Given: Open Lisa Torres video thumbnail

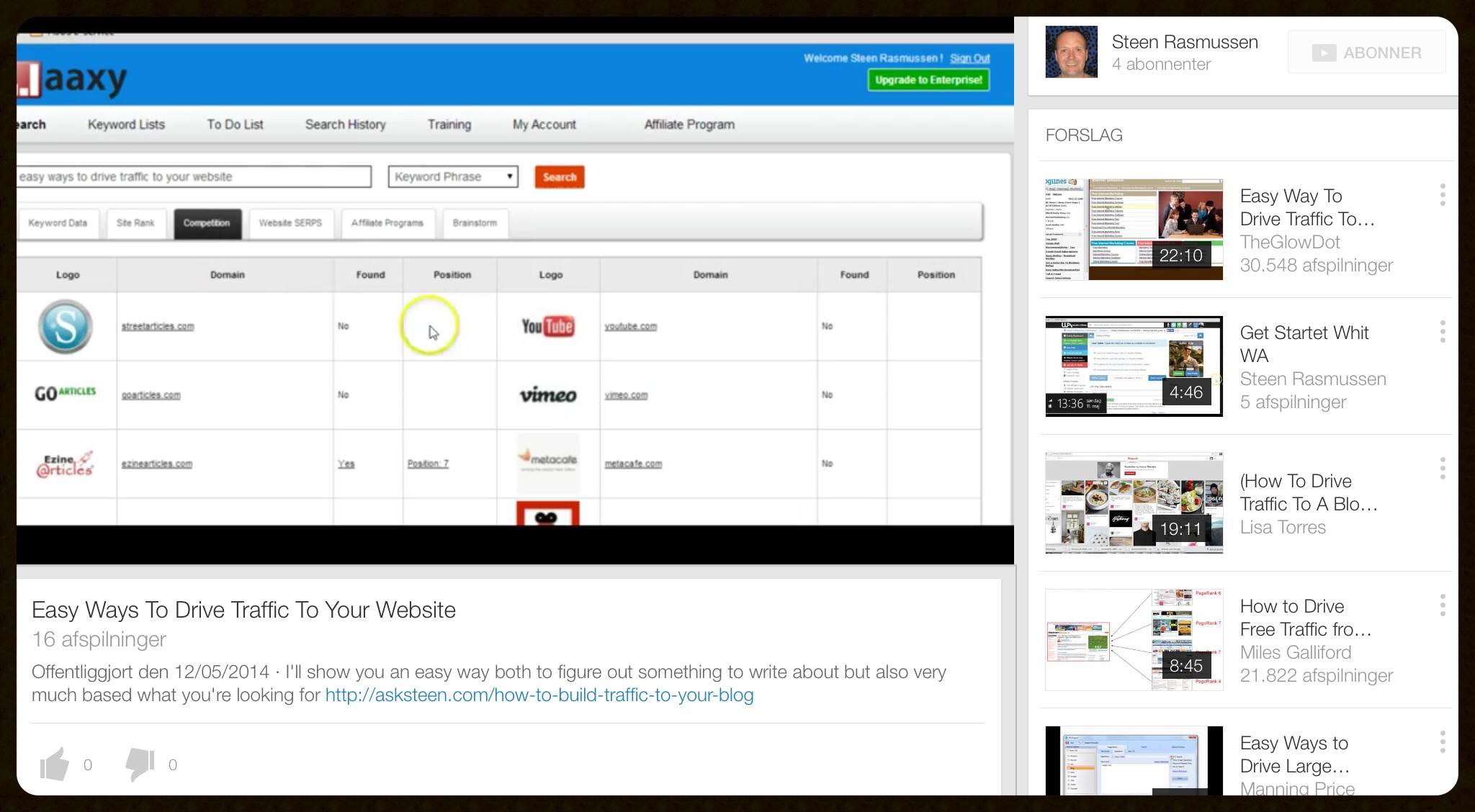Looking at the screenshot, I should 1134,503.
